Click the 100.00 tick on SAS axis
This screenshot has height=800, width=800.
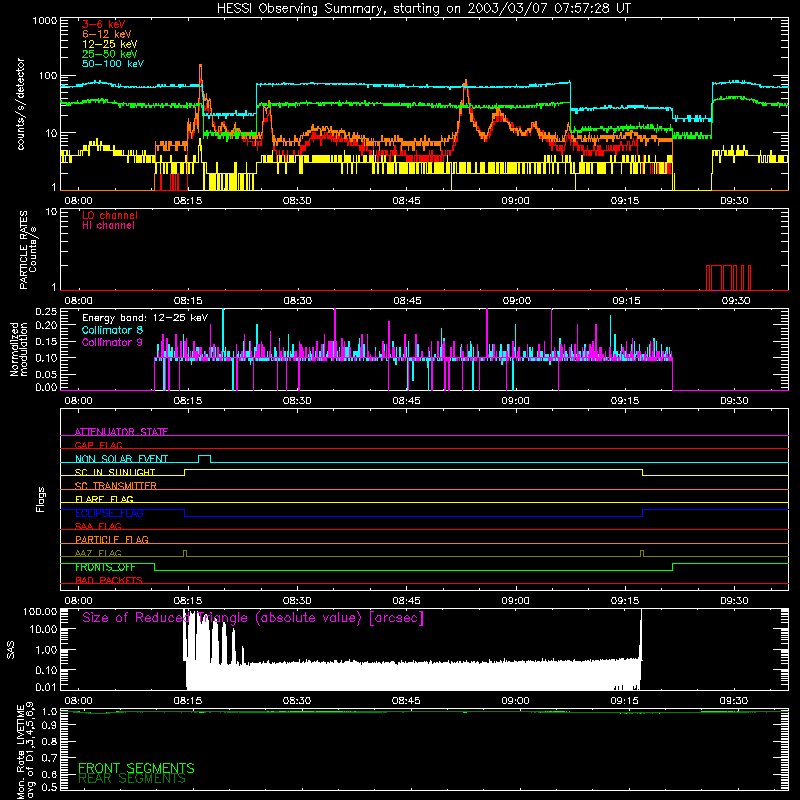click(40, 611)
